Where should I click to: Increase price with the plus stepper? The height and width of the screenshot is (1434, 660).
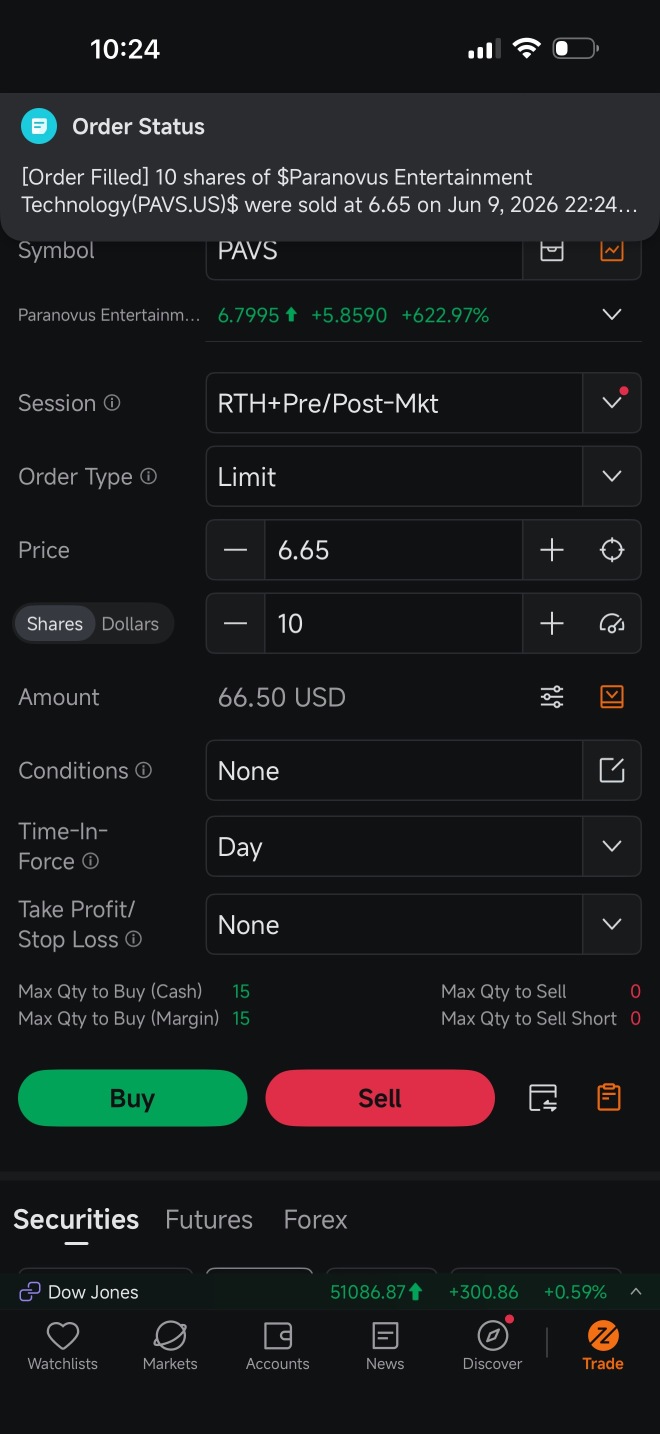pos(552,550)
